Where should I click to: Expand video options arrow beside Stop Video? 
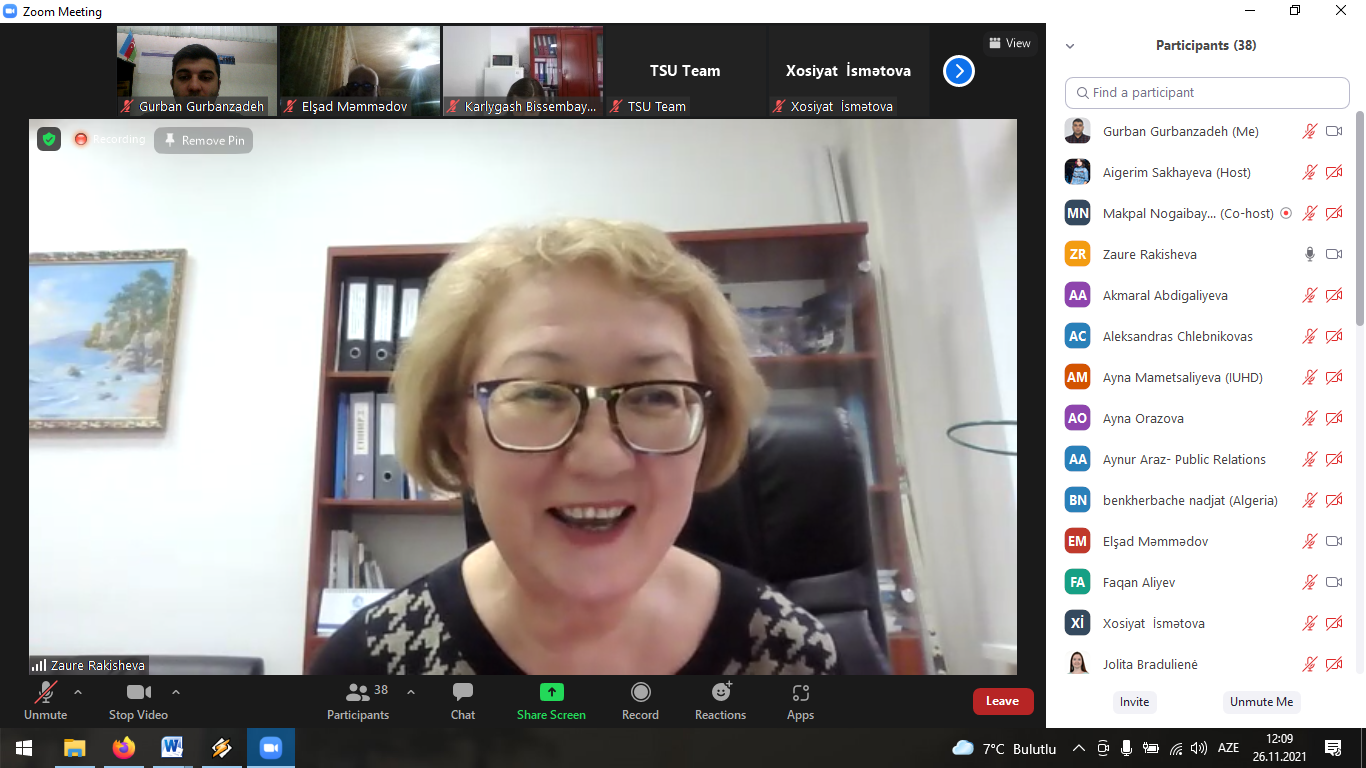[176, 691]
